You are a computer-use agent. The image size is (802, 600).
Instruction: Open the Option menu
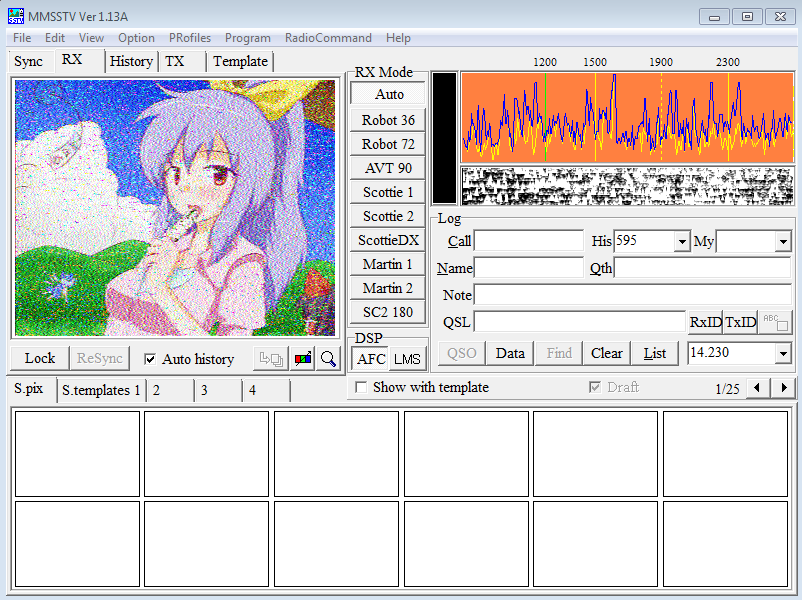(136, 38)
